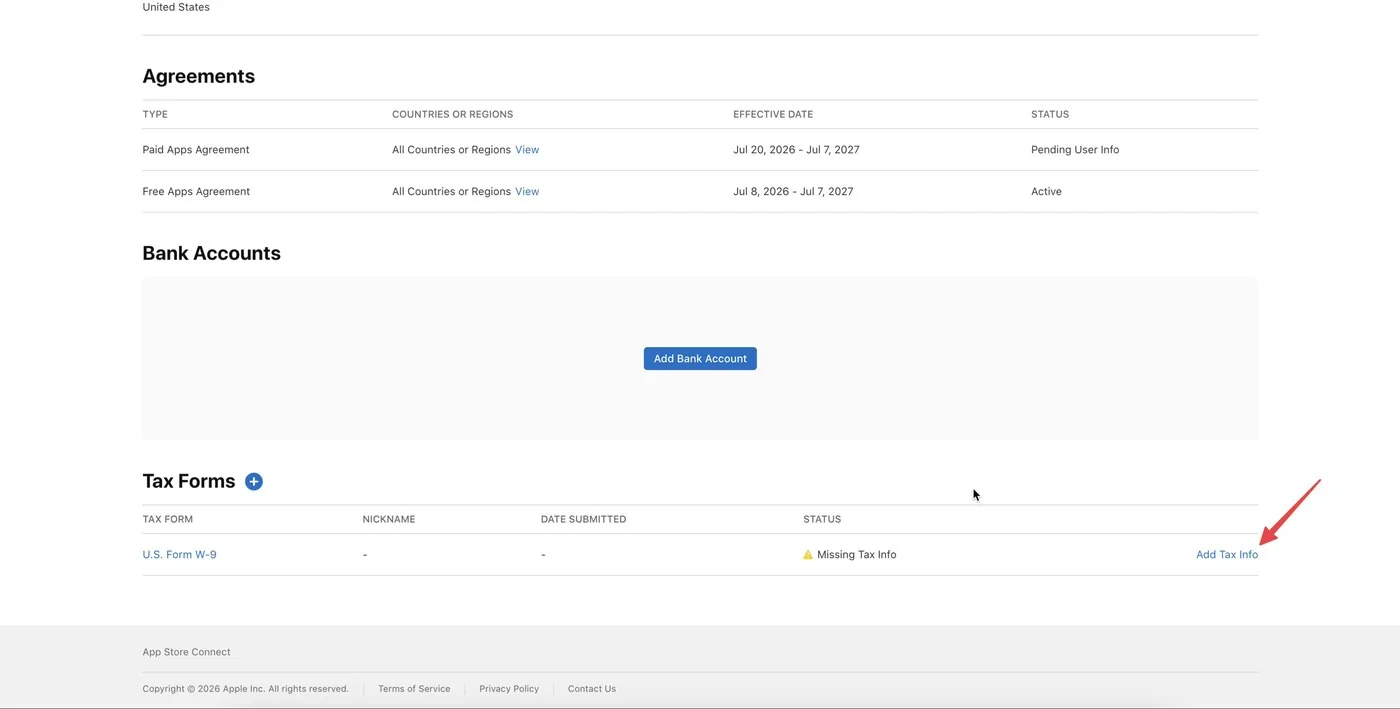The width and height of the screenshot is (1400, 709).
Task: Click the Bank Accounts section heading
Action: tap(212, 253)
